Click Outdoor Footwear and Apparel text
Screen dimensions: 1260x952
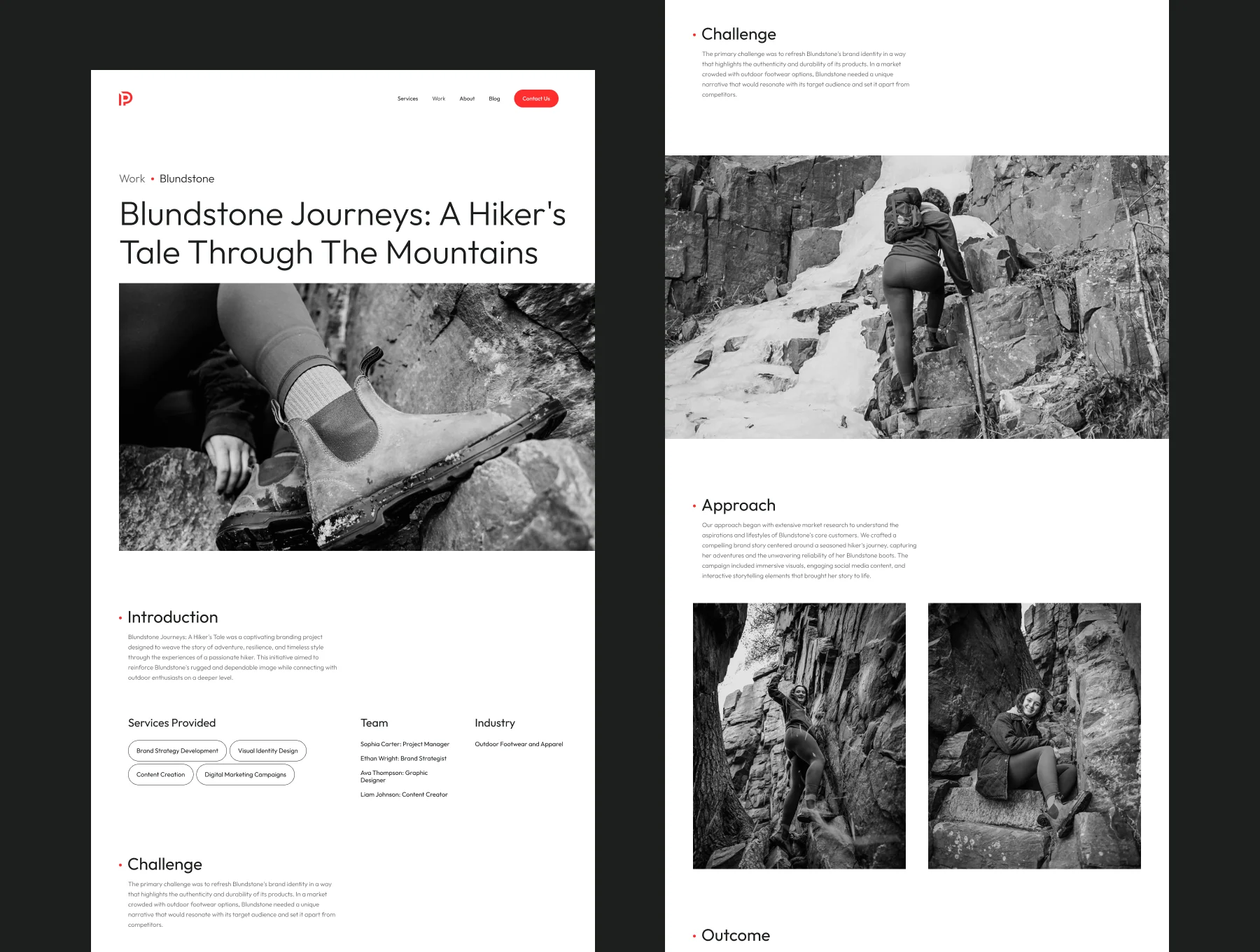point(519,744)
